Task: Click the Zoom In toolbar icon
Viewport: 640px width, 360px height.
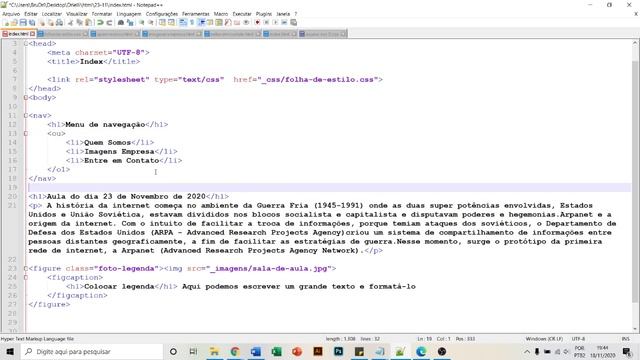Action: coord(142,22)
